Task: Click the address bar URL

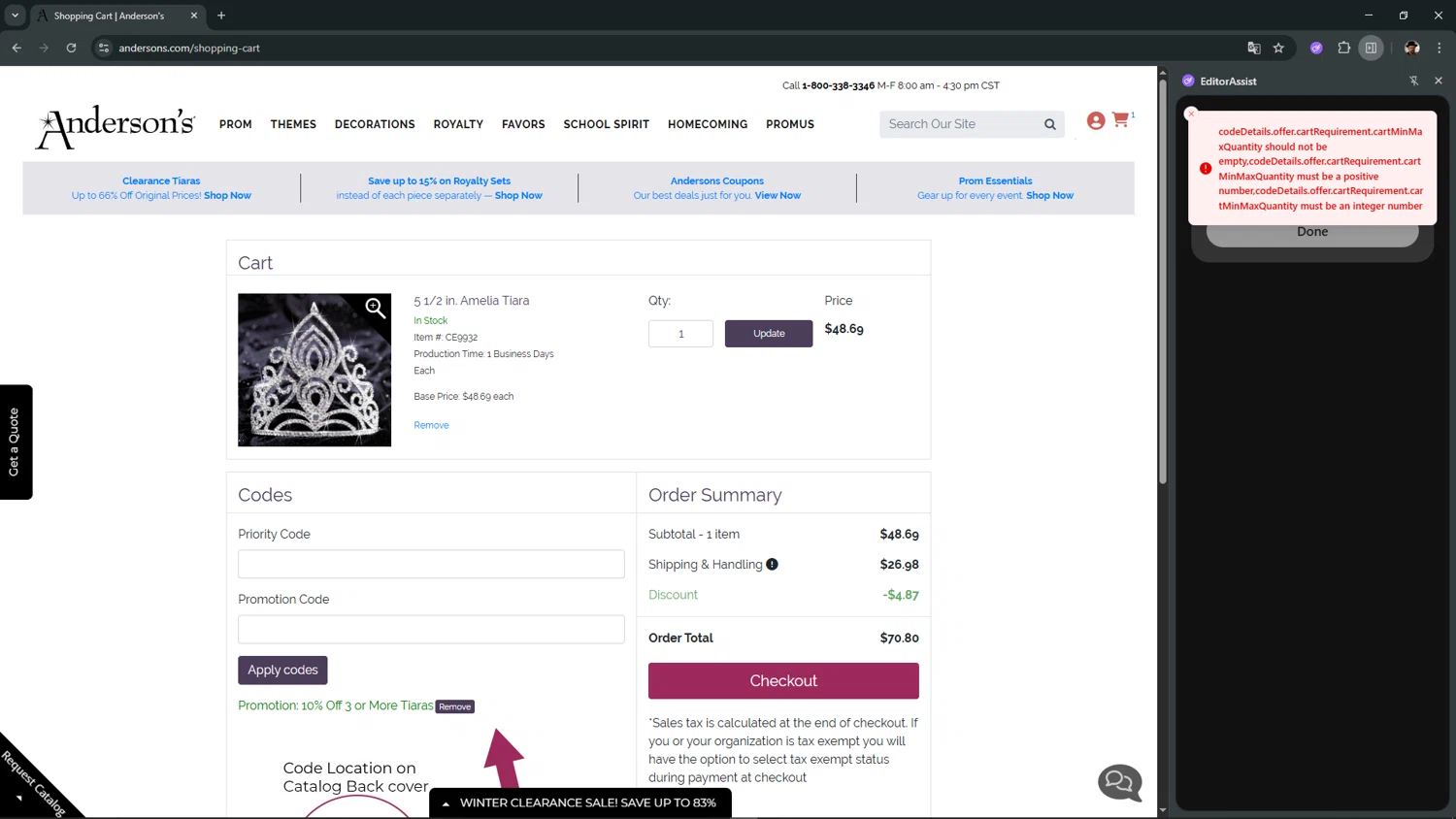Action: [x=189, y=48]
